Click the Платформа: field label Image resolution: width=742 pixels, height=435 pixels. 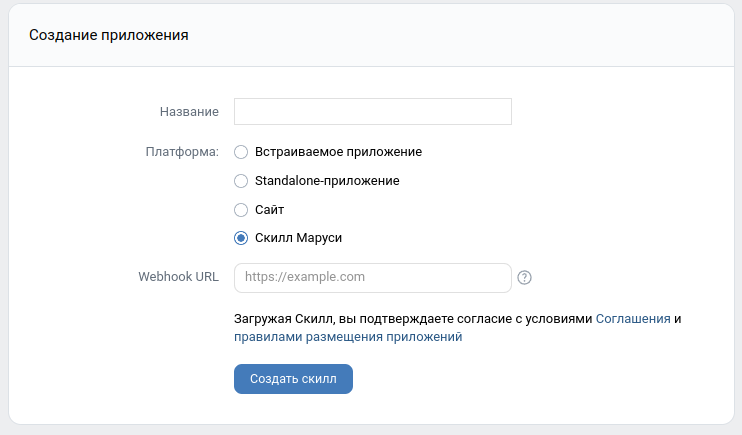(182, 152)
